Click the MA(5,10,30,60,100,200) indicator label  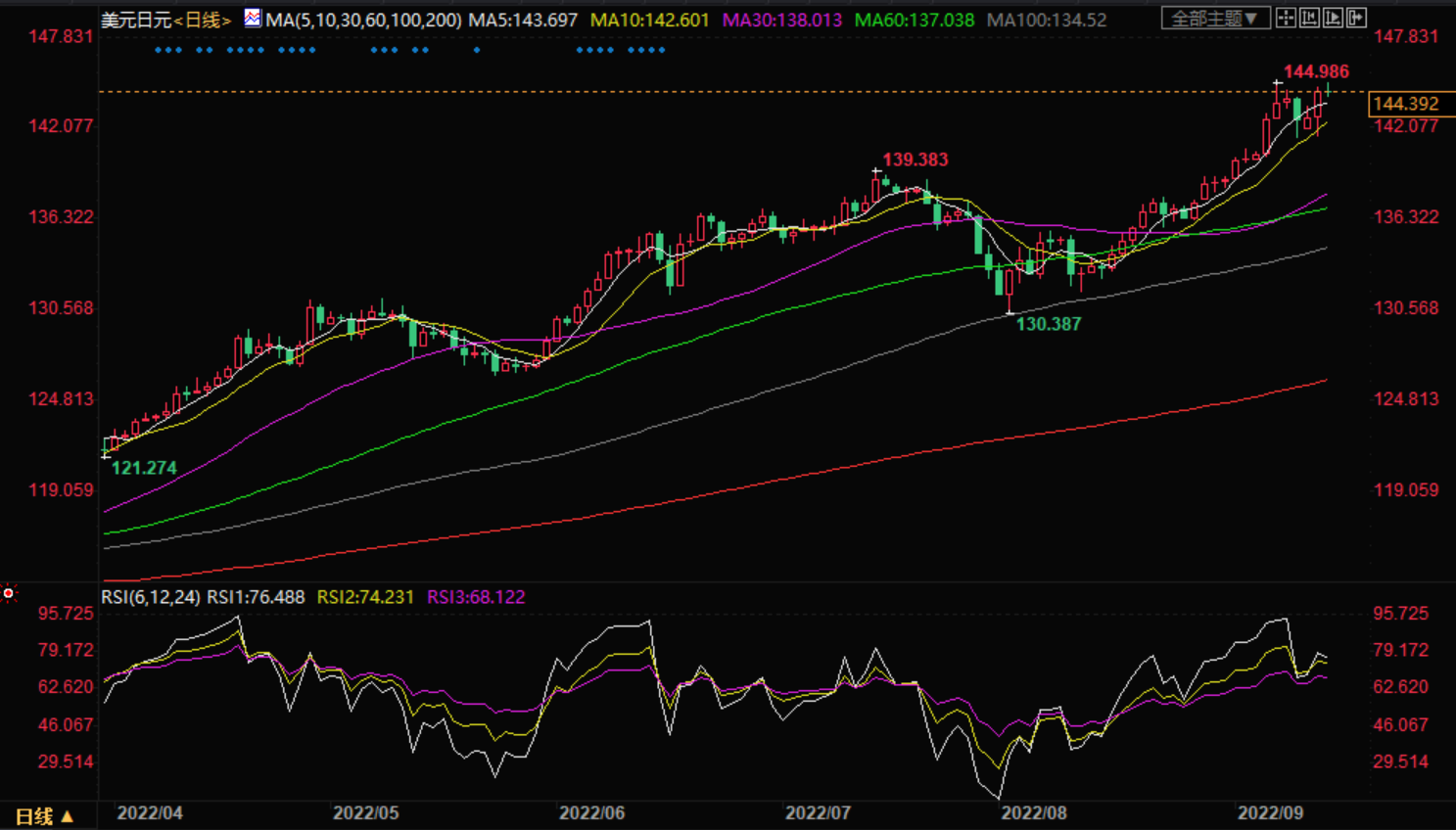pyautogui.click(x=363, y=20)
